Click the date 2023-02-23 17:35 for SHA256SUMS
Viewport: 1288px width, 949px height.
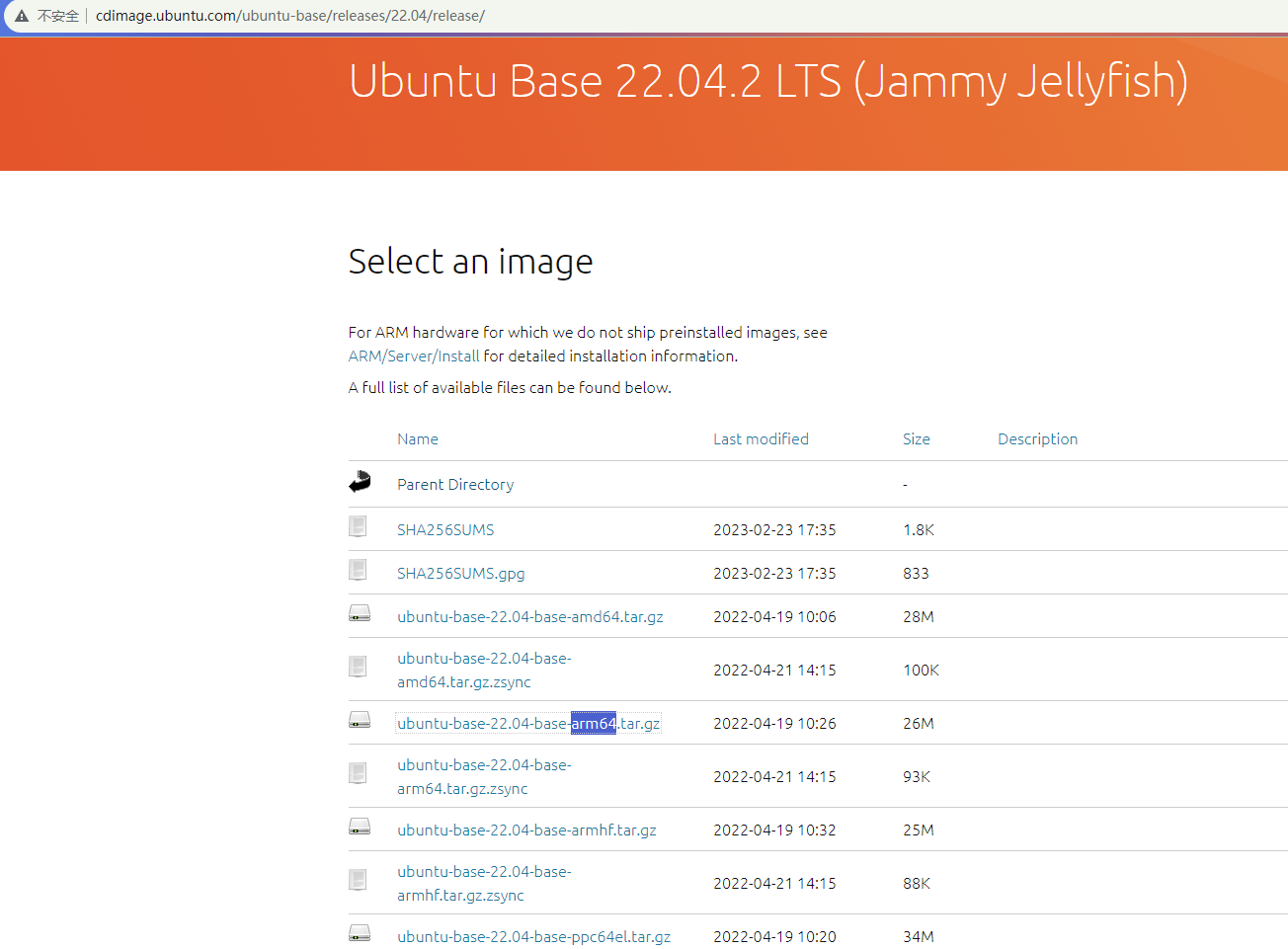(774, 530)
